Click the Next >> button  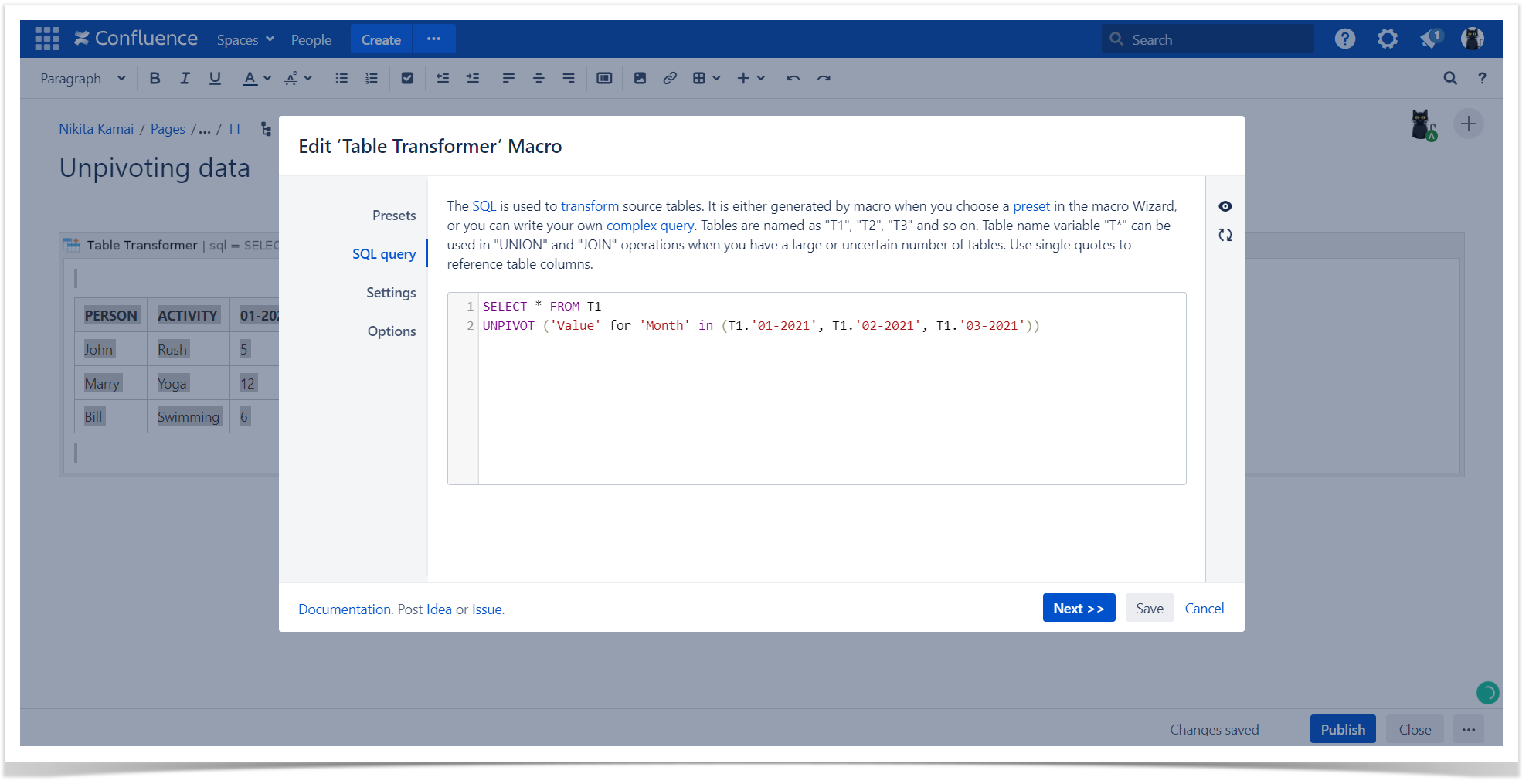pos(1078,608)
